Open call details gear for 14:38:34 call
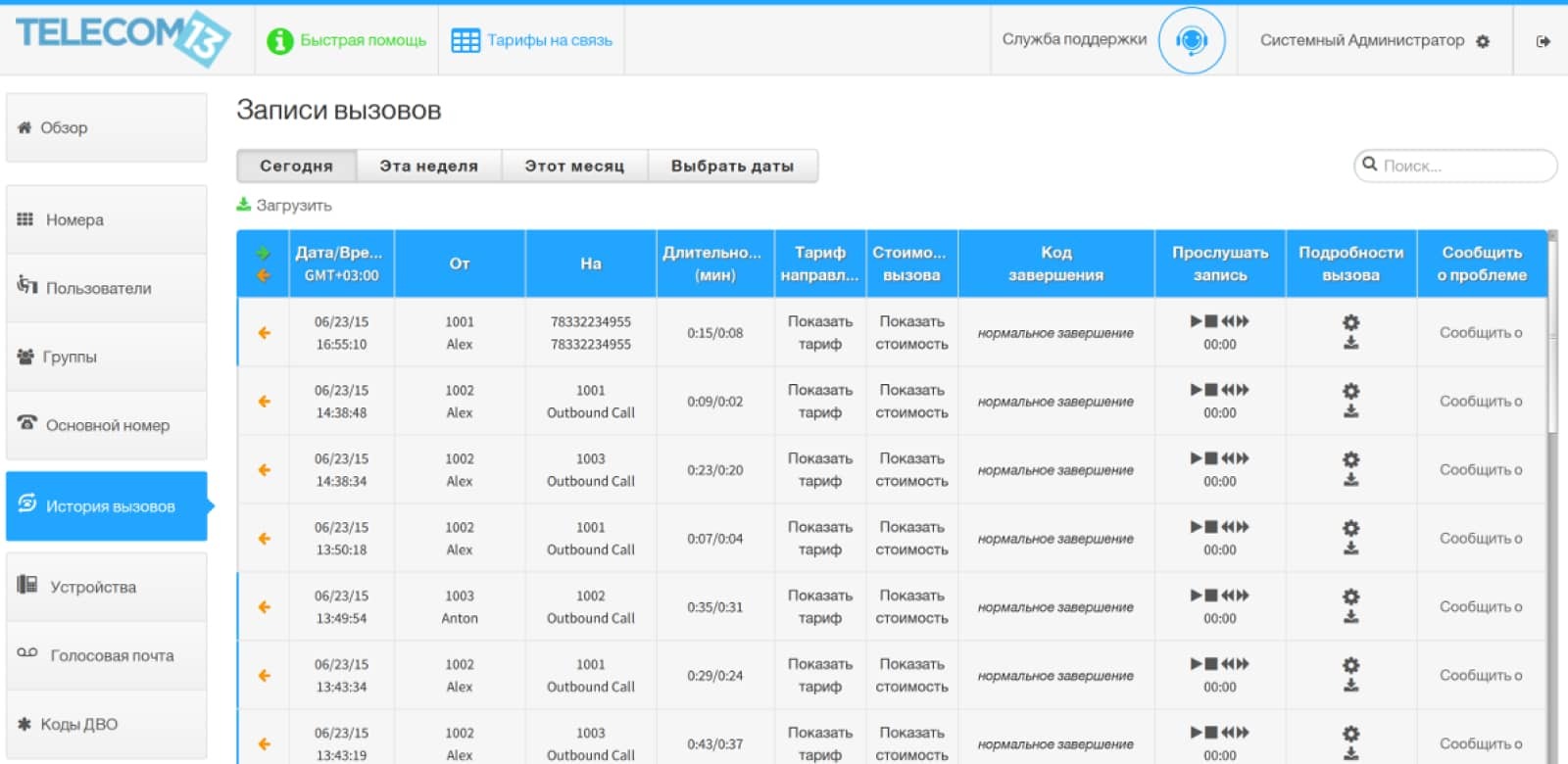The width and height of the screenshot is (1568, 764). pyautogui.click(x=1350, y=459)
